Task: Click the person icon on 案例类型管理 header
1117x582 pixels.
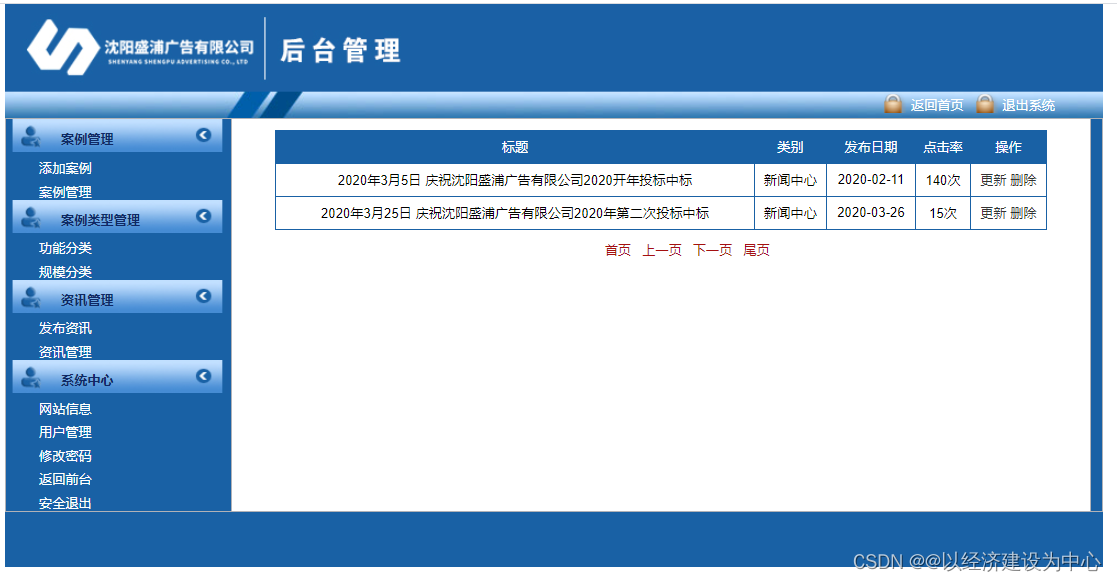Action: (x=31, y=217)
